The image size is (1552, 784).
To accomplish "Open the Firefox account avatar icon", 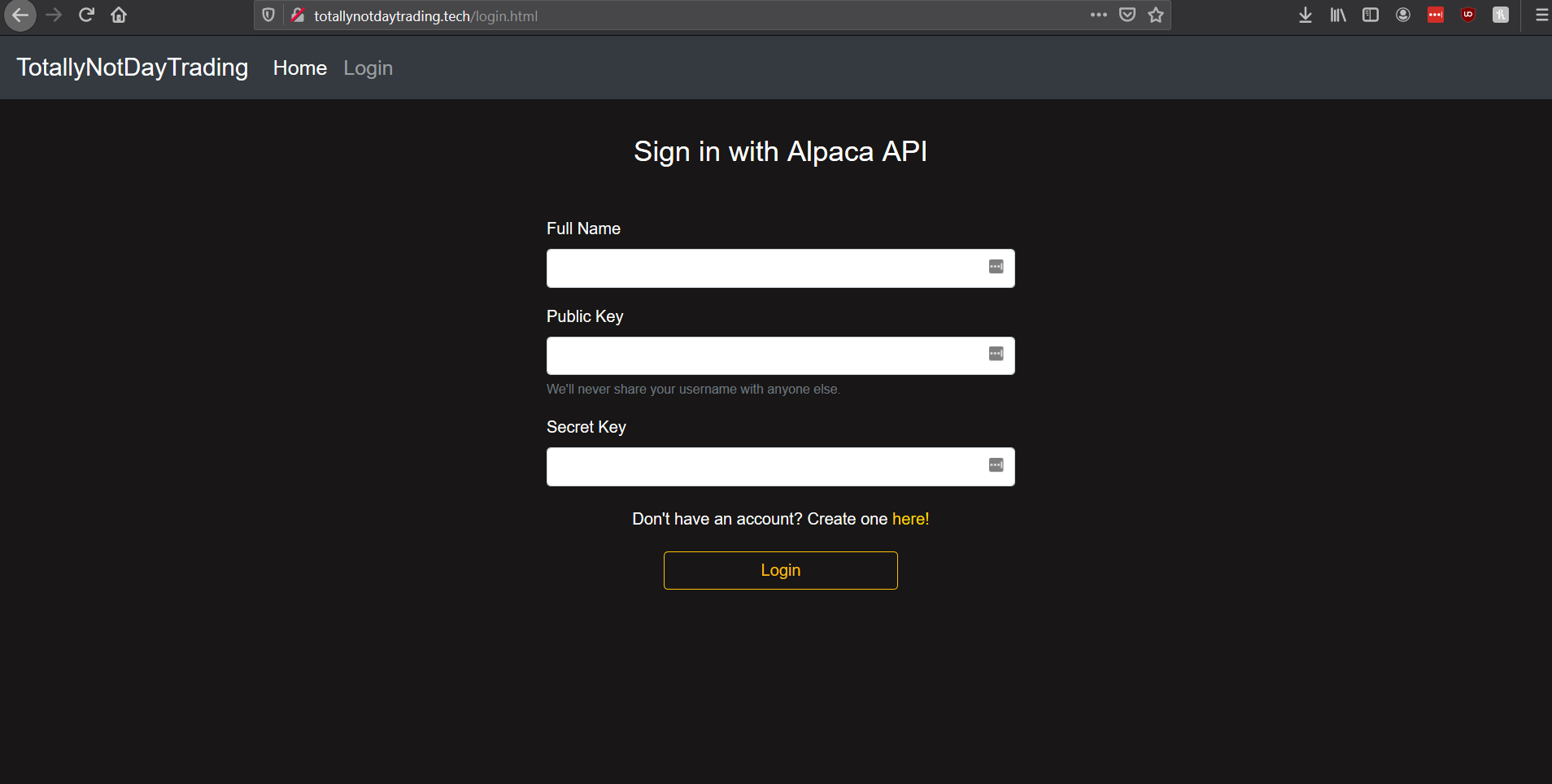I will click(1403, 15).
